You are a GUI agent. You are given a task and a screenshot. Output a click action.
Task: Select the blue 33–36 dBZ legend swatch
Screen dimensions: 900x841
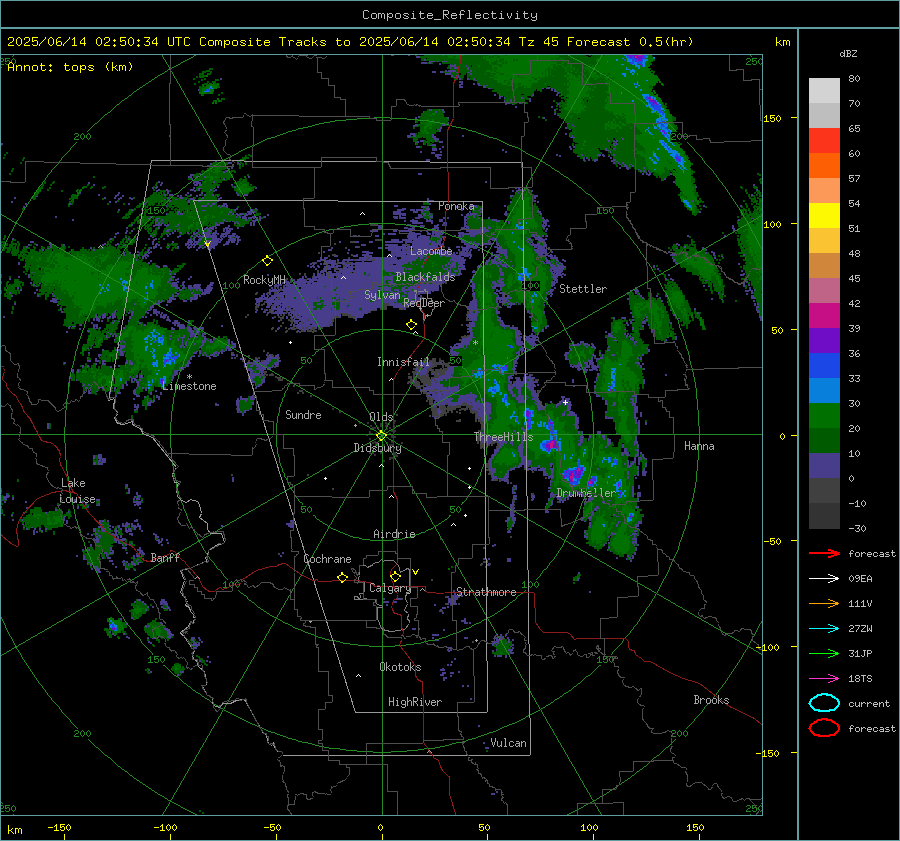click(x=824, y=366)
